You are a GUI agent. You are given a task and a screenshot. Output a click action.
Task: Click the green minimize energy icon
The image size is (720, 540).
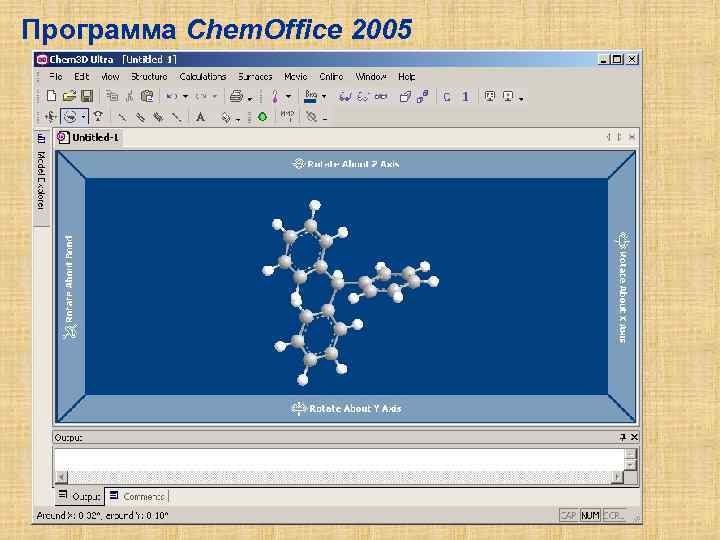[x=262, y=117]
